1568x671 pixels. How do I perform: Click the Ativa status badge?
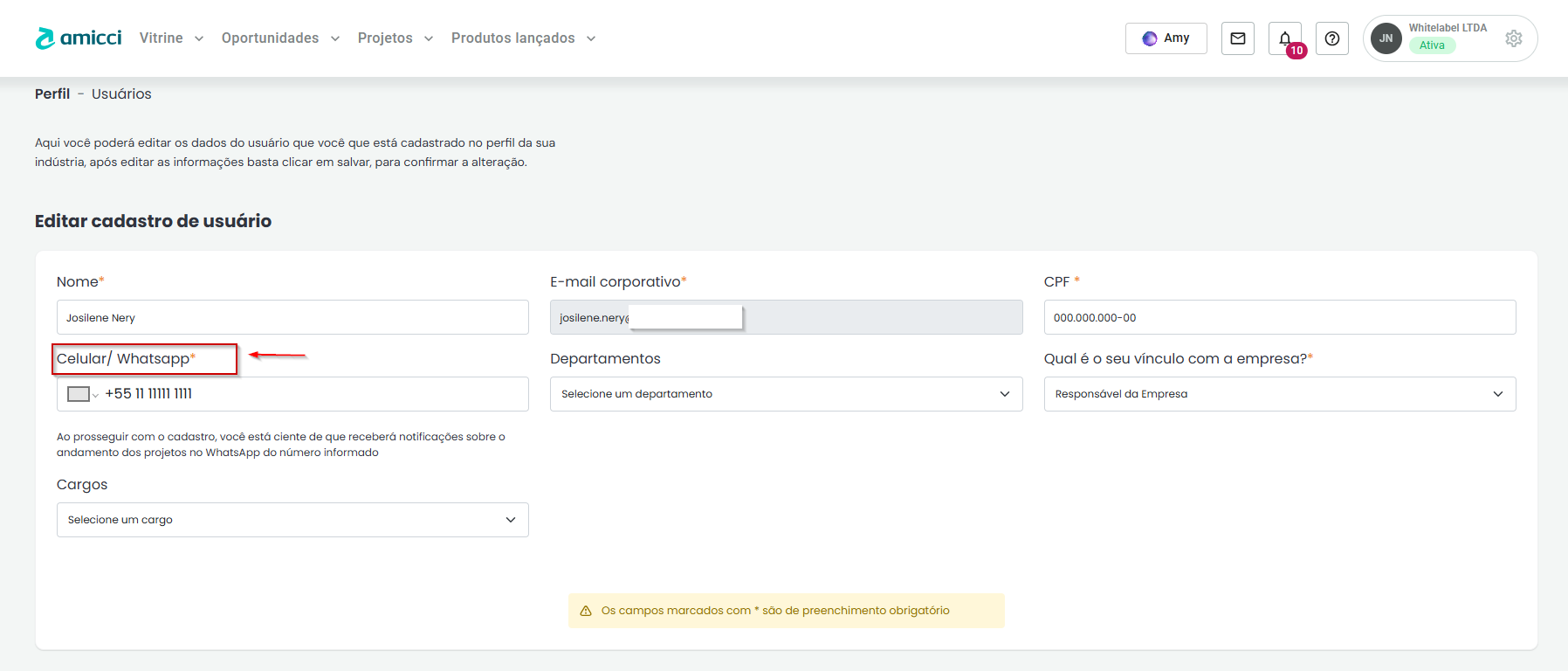click(1432, 45)
